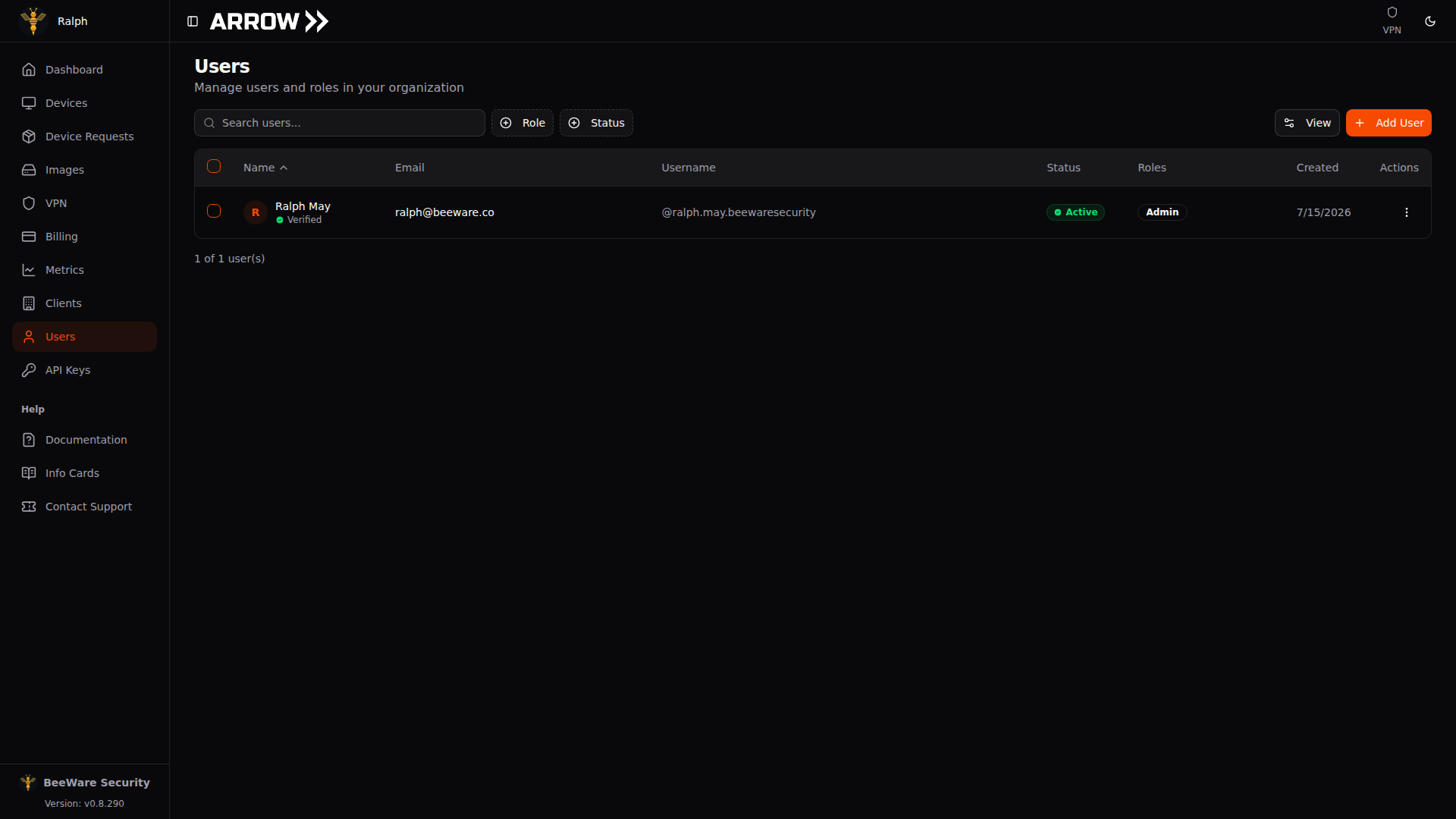
Task: Click the Status column header in table
Action: pos(1063,168)
